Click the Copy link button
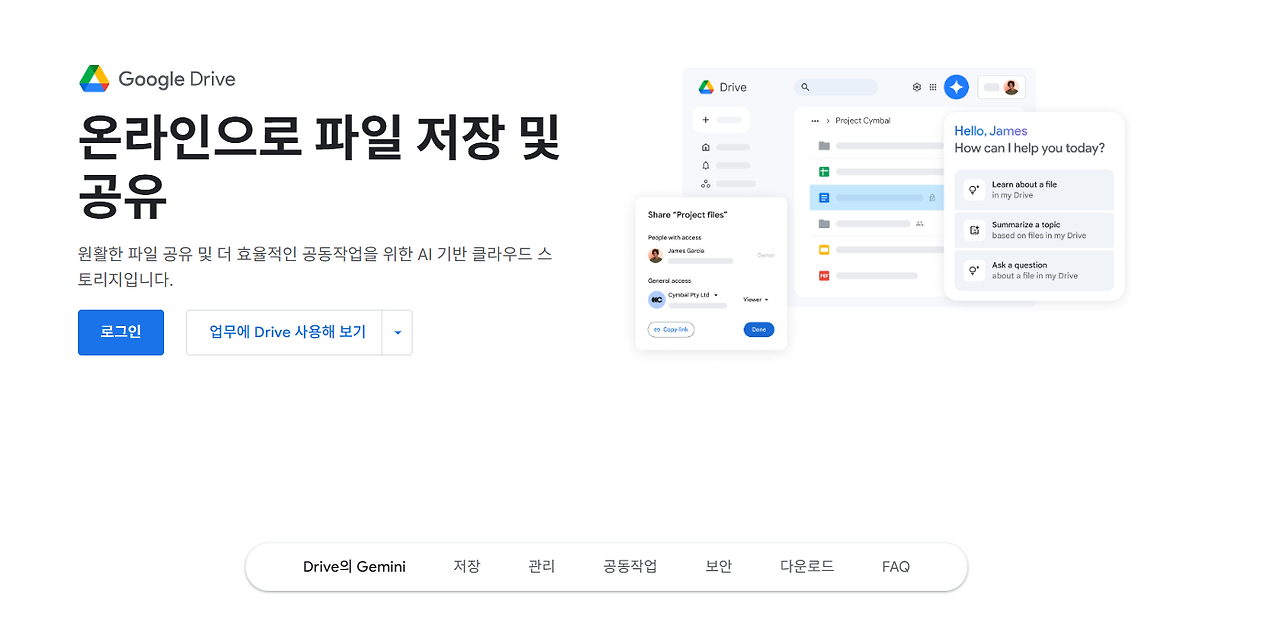 point(671,329)
